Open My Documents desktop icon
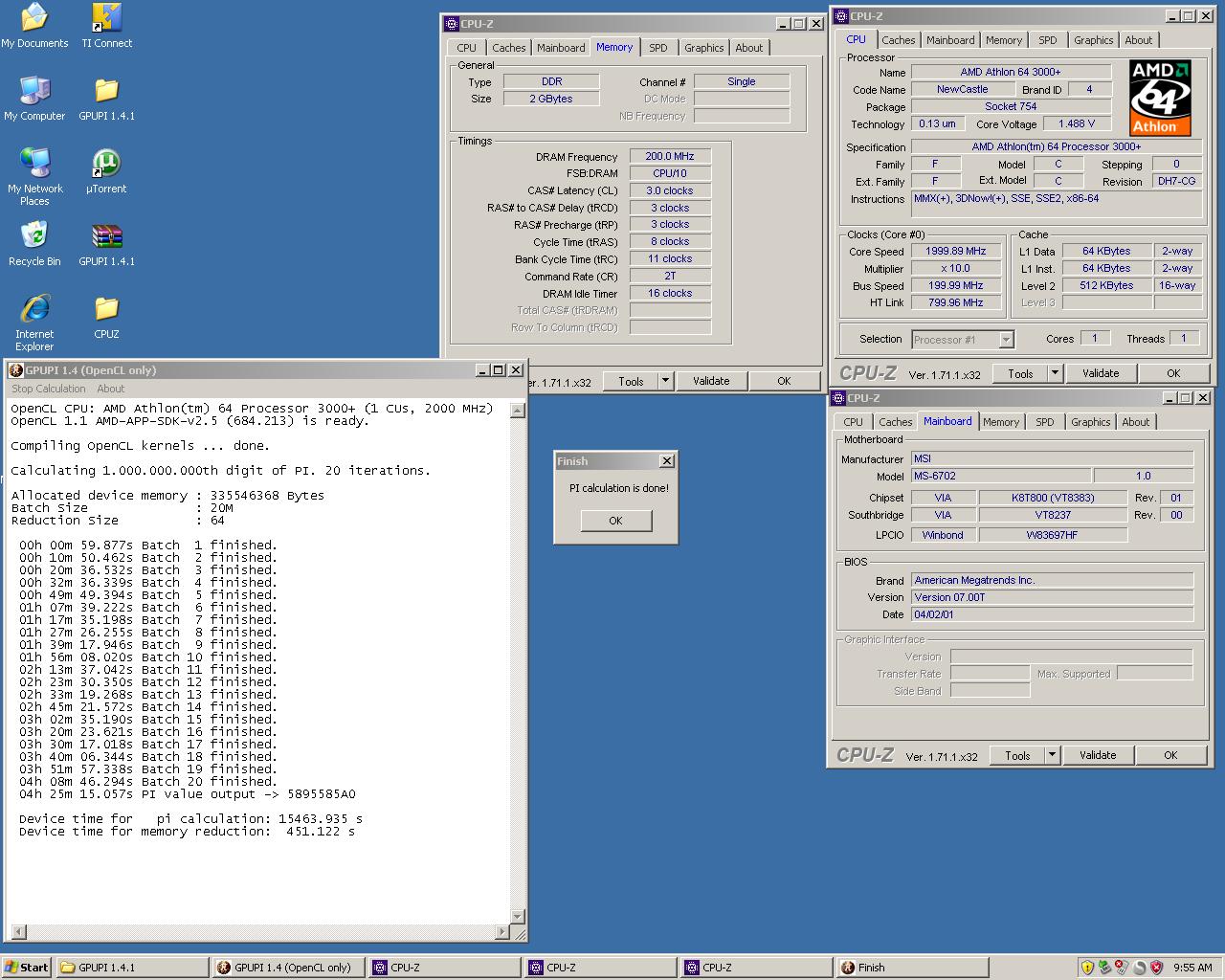 pos(34,26)
